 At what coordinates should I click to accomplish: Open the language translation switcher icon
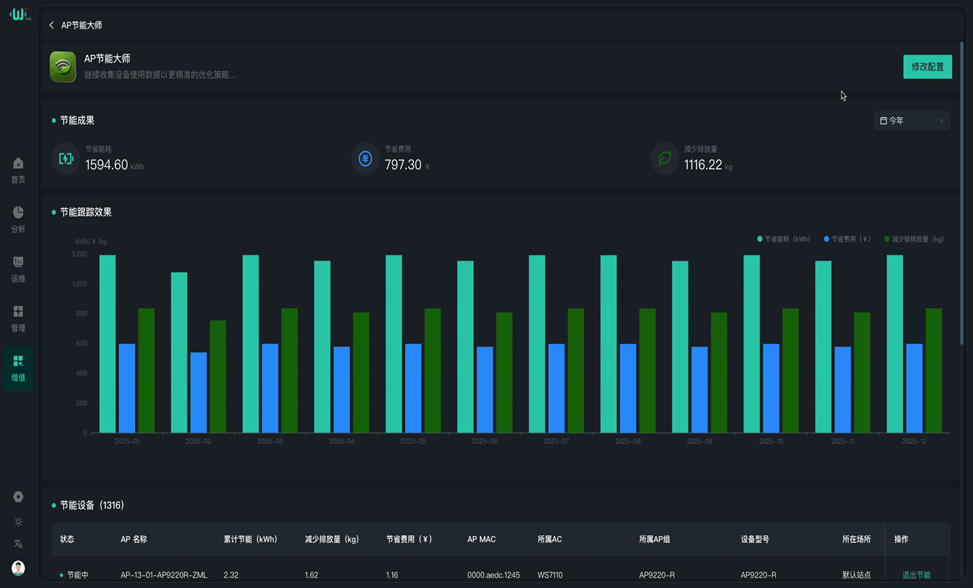coord(18,544)
